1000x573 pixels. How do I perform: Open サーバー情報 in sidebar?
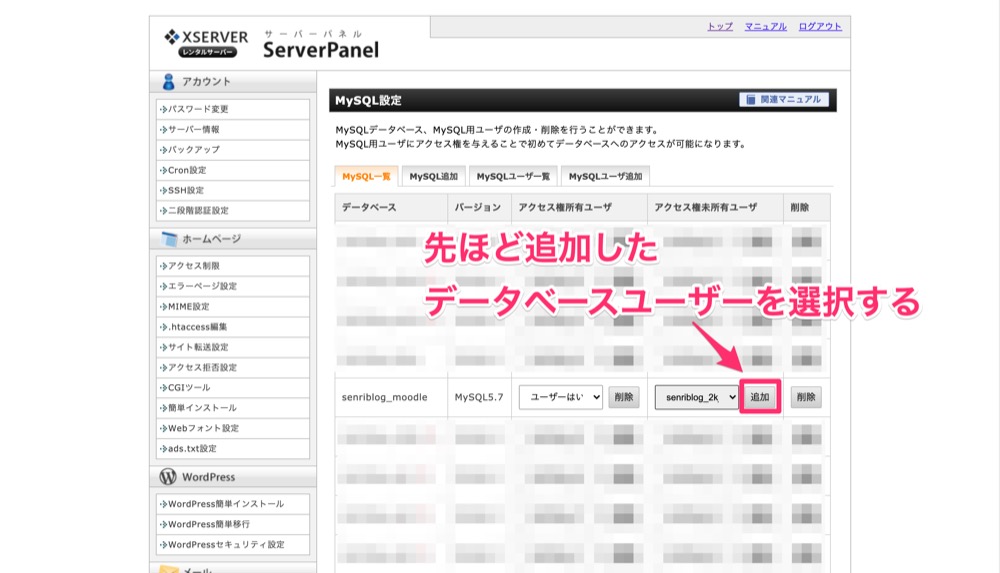point(233,130)
